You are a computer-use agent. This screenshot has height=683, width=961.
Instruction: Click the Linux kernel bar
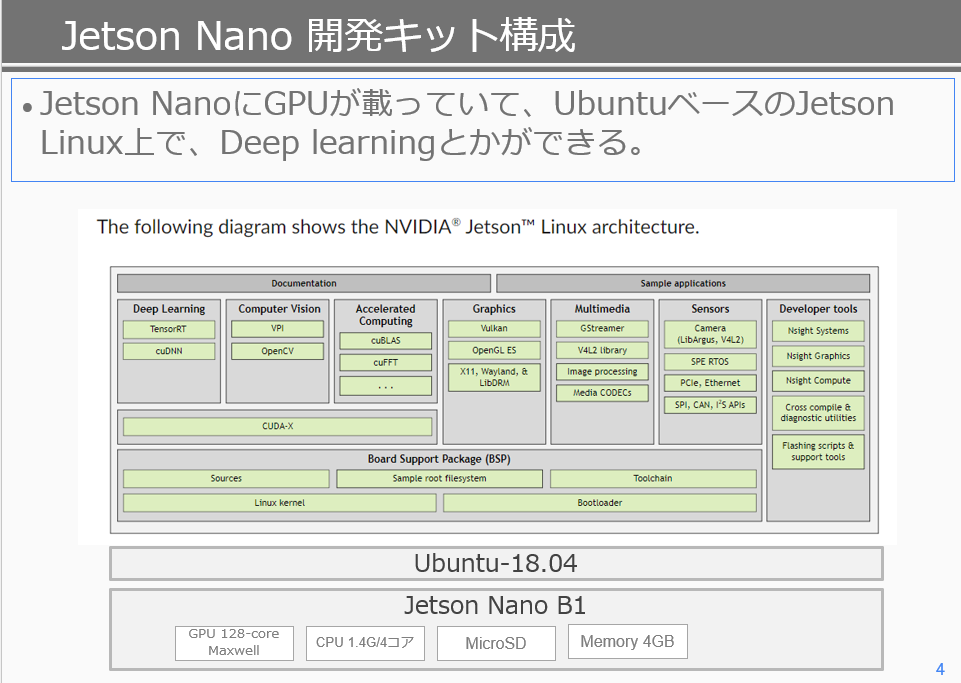point(279,503)
